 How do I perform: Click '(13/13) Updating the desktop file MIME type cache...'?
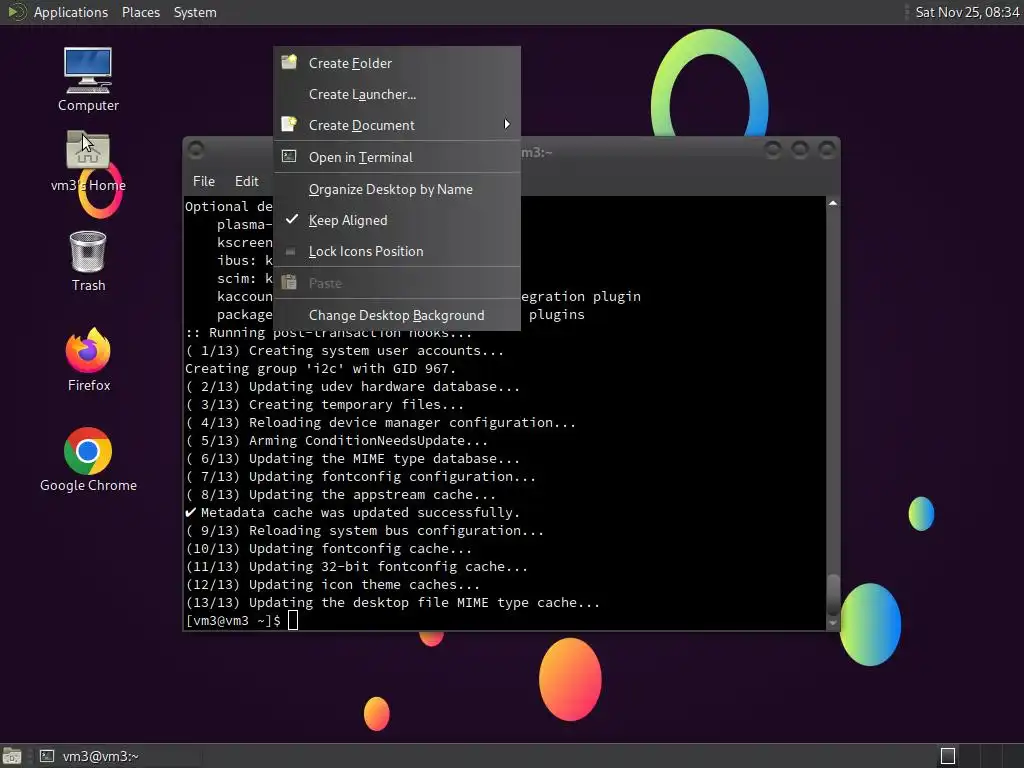[x=392, y=602]
